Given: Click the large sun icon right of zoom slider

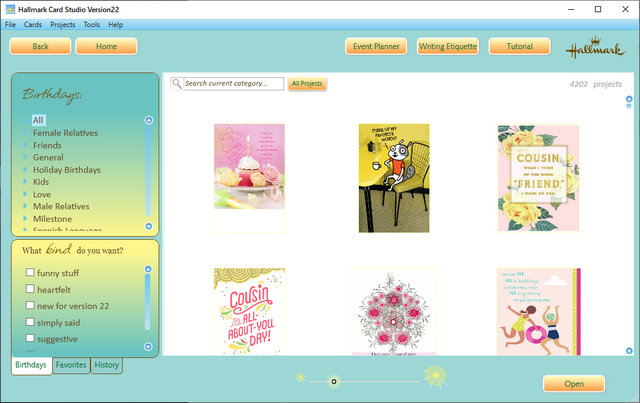Looking at the screenshot, I should coord(436,376).
